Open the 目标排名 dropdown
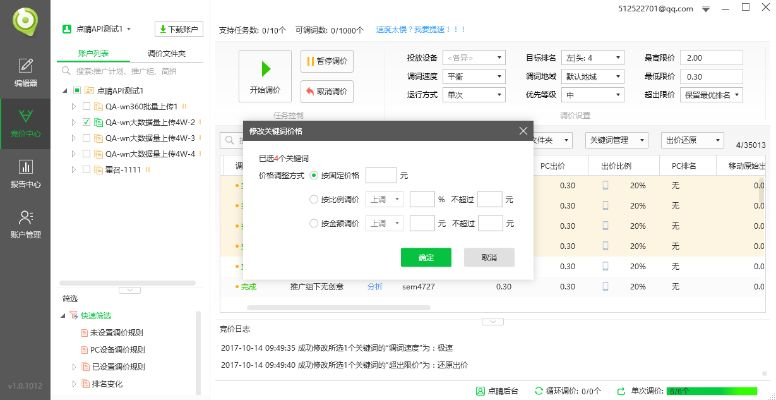 click(x=593, y=58)
